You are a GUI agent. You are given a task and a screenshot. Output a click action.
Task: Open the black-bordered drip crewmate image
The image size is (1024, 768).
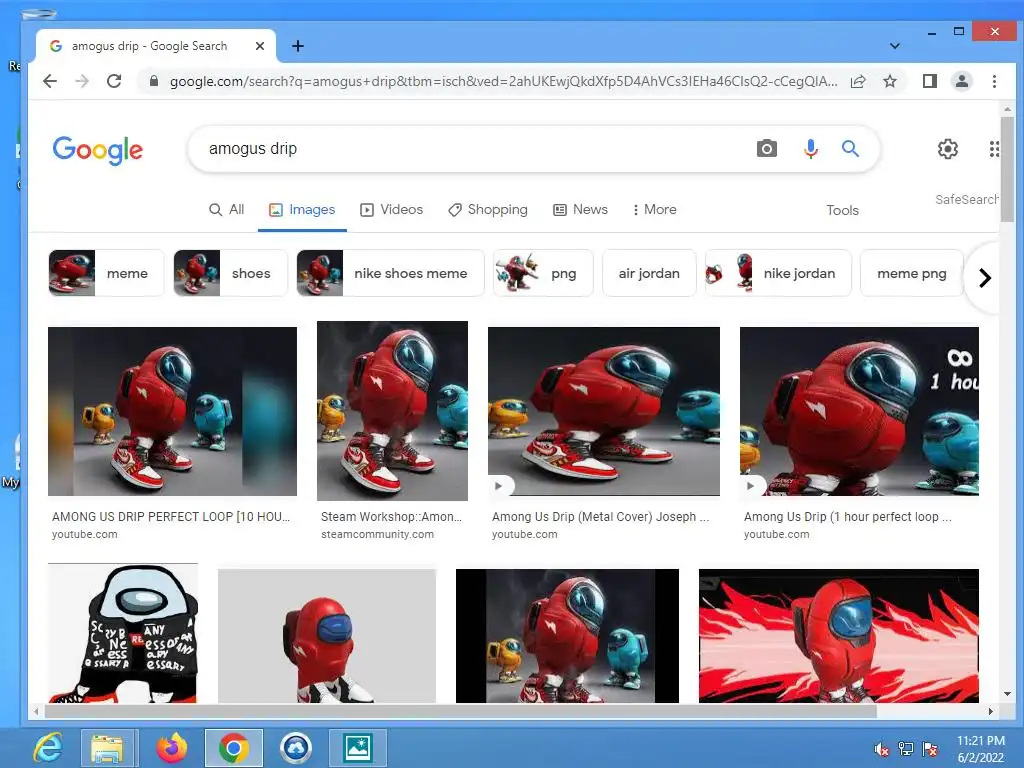[x=568, y=636]
